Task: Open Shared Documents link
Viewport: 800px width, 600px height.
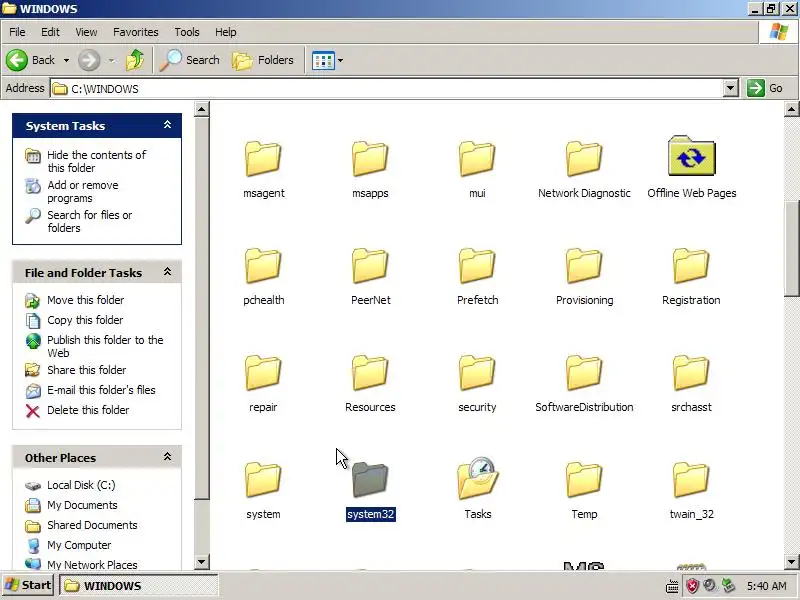Action: (92, 525)
